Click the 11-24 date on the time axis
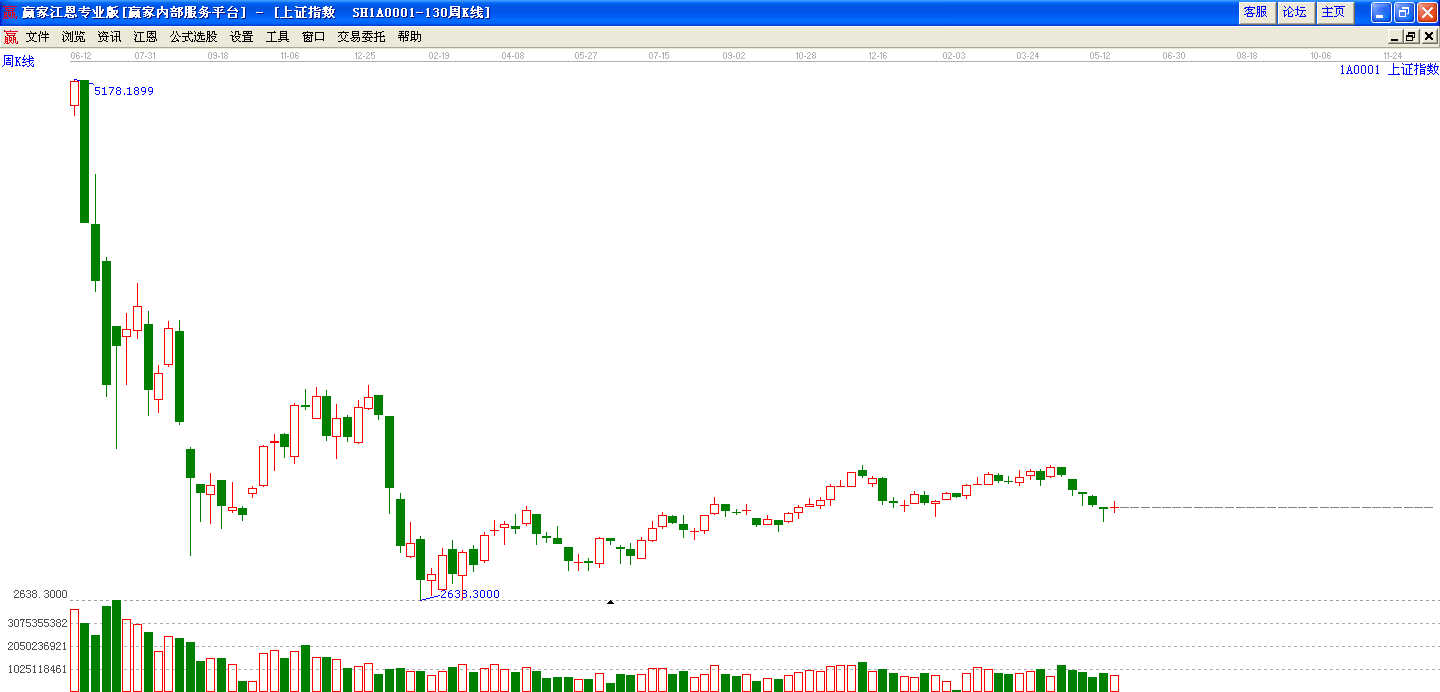Image resolution: width=1440 pixels, height=692 pixels. tap(1393, 56)
